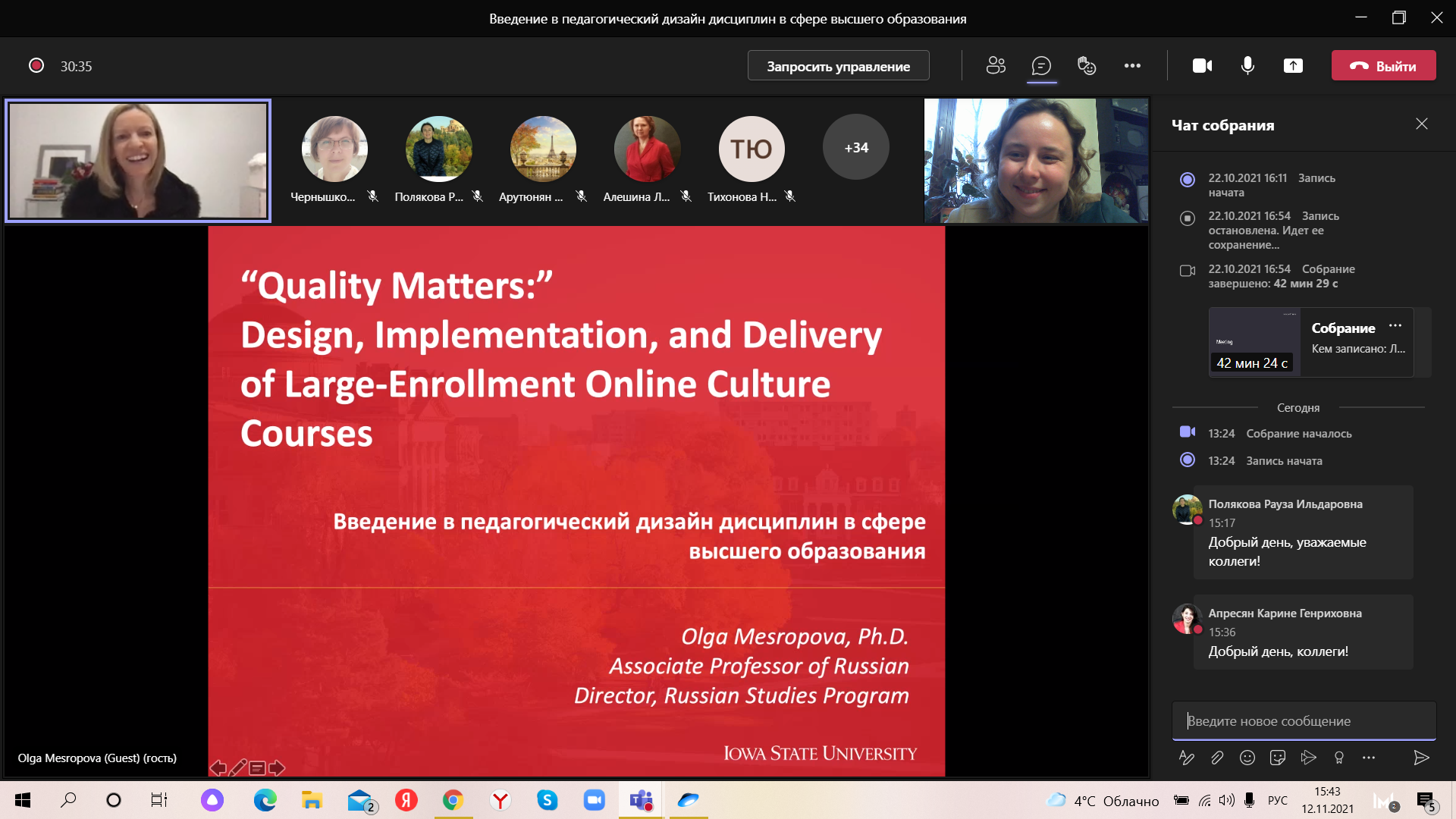Click the recording indicator dot
1456x819 pixels.
tap(36, 66)
